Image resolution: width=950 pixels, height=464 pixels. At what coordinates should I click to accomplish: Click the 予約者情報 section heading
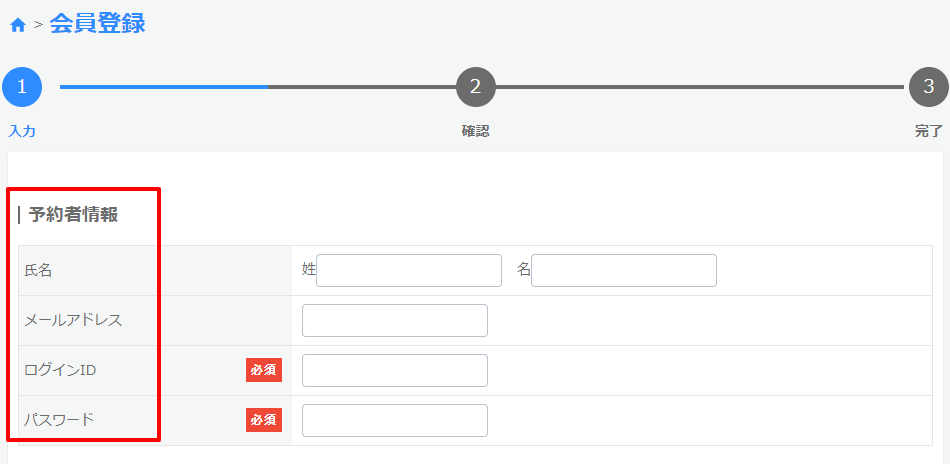click(x=73, y=215)
